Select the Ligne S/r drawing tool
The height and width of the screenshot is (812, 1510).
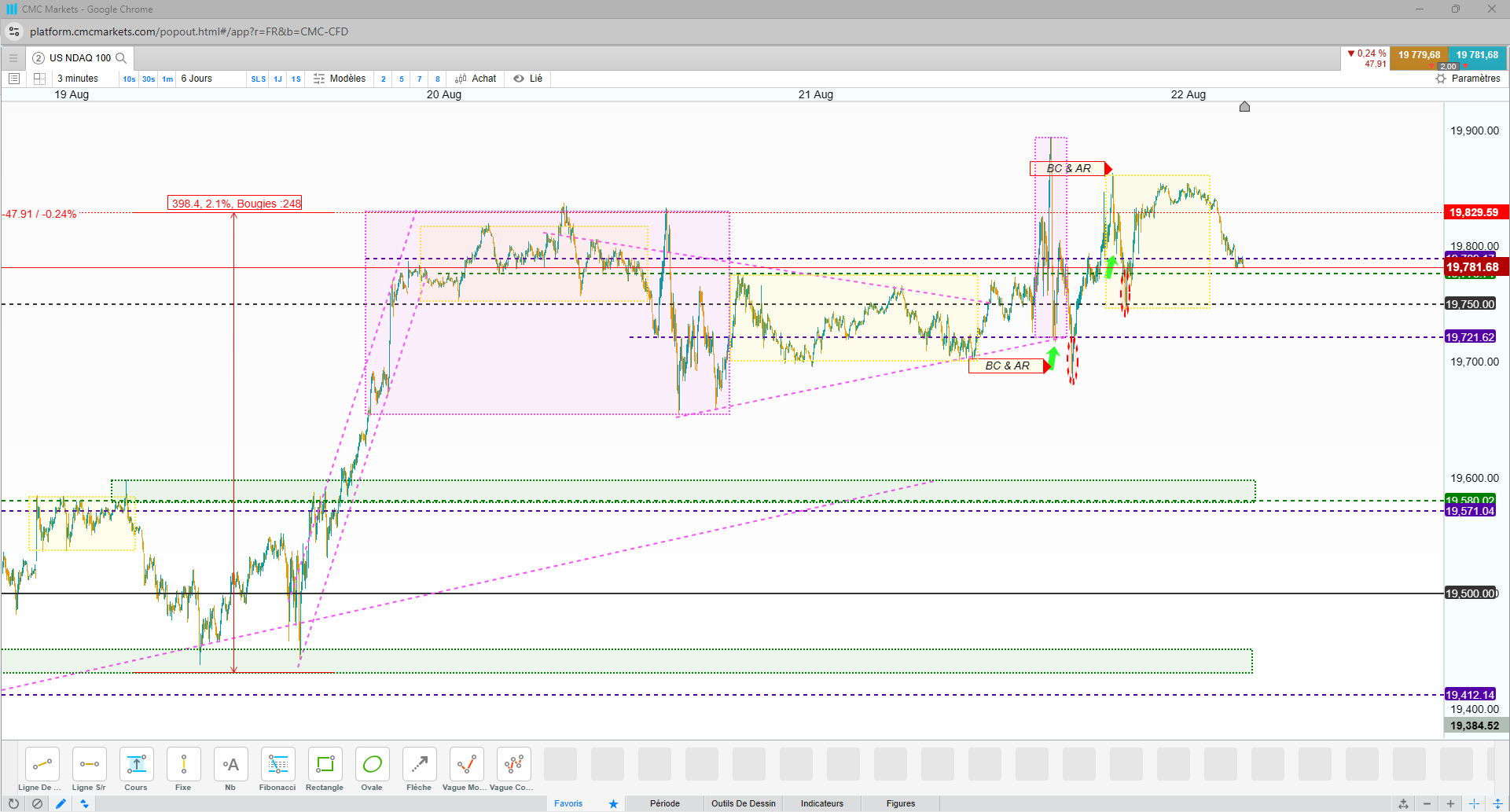[90, 764]
